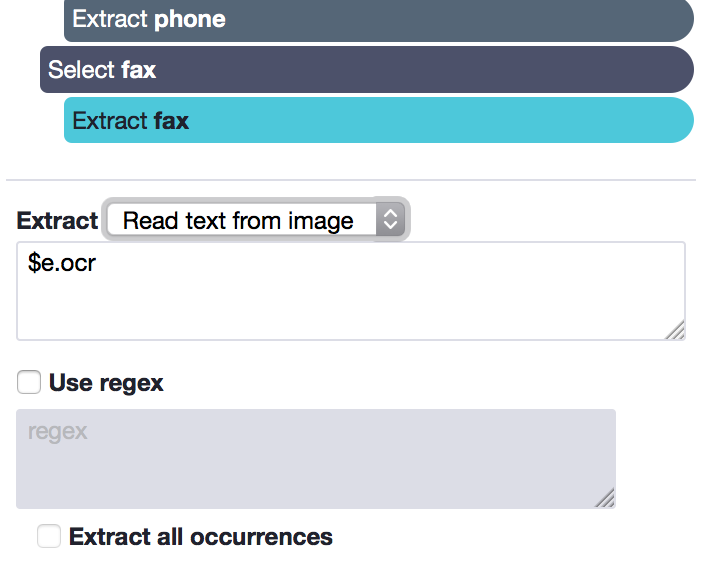Click the "Use regex" label text

(106, 383)
